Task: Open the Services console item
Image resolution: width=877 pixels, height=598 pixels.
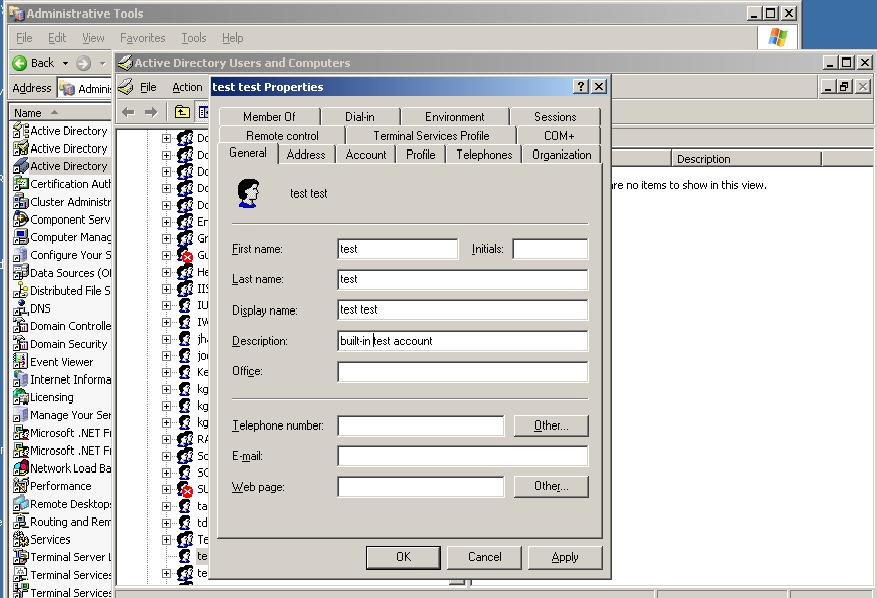Action: [x=43, y=539]
